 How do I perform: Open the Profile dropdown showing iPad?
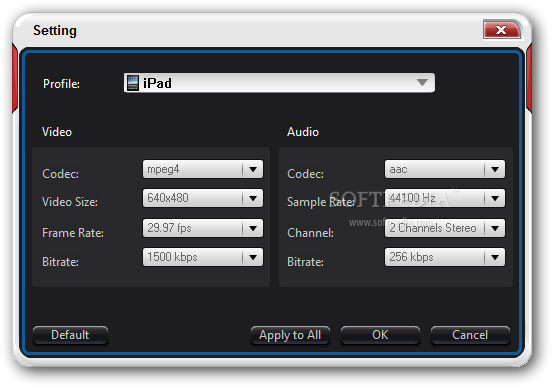(279, 83)
